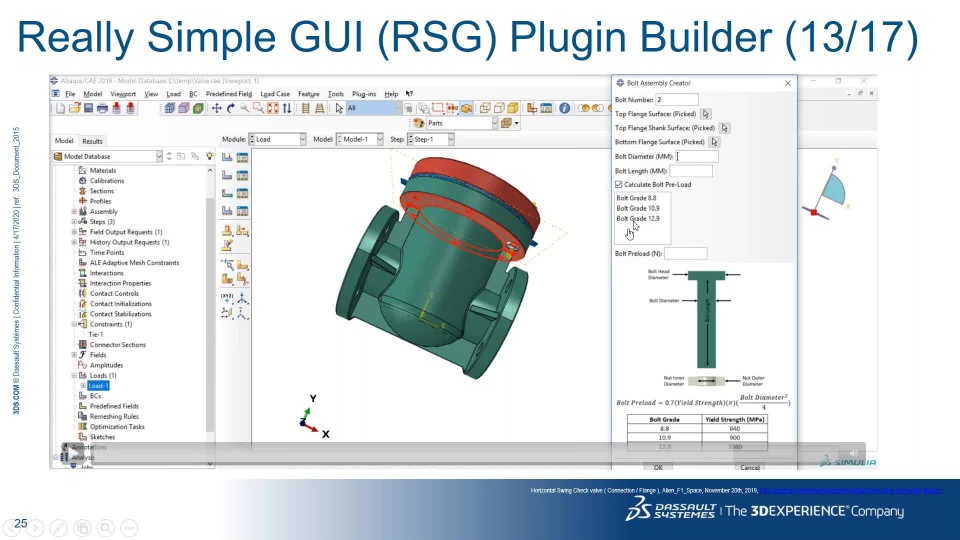This screenshot has width=960, height=540.
Task: Select the Rotate View tool
Action: [x=230, y=108]
